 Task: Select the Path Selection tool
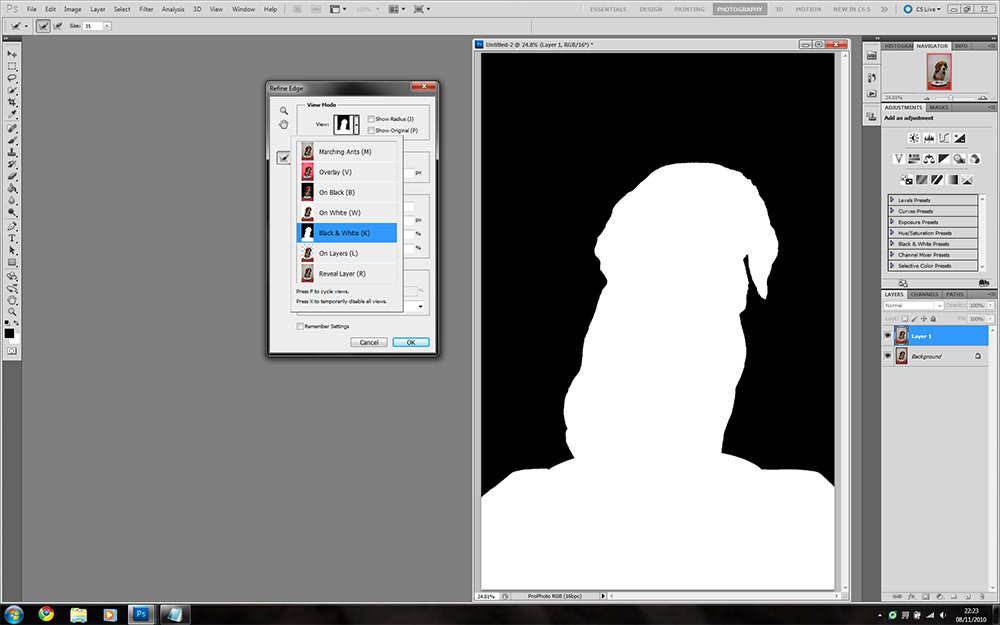11,249
